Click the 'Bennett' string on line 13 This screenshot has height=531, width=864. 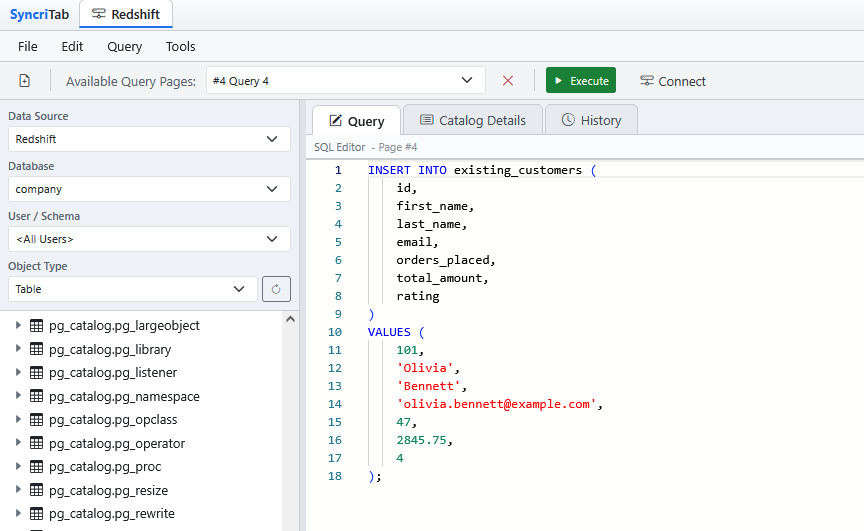428,386
